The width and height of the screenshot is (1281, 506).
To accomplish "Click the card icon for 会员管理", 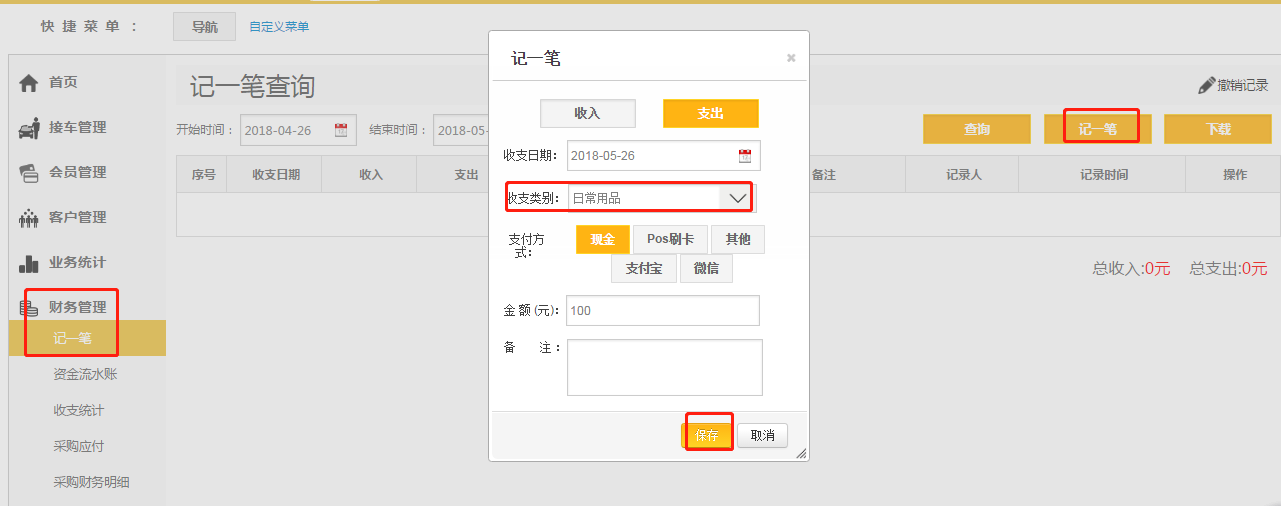I will pyautogui.click(x=29, y=173).
